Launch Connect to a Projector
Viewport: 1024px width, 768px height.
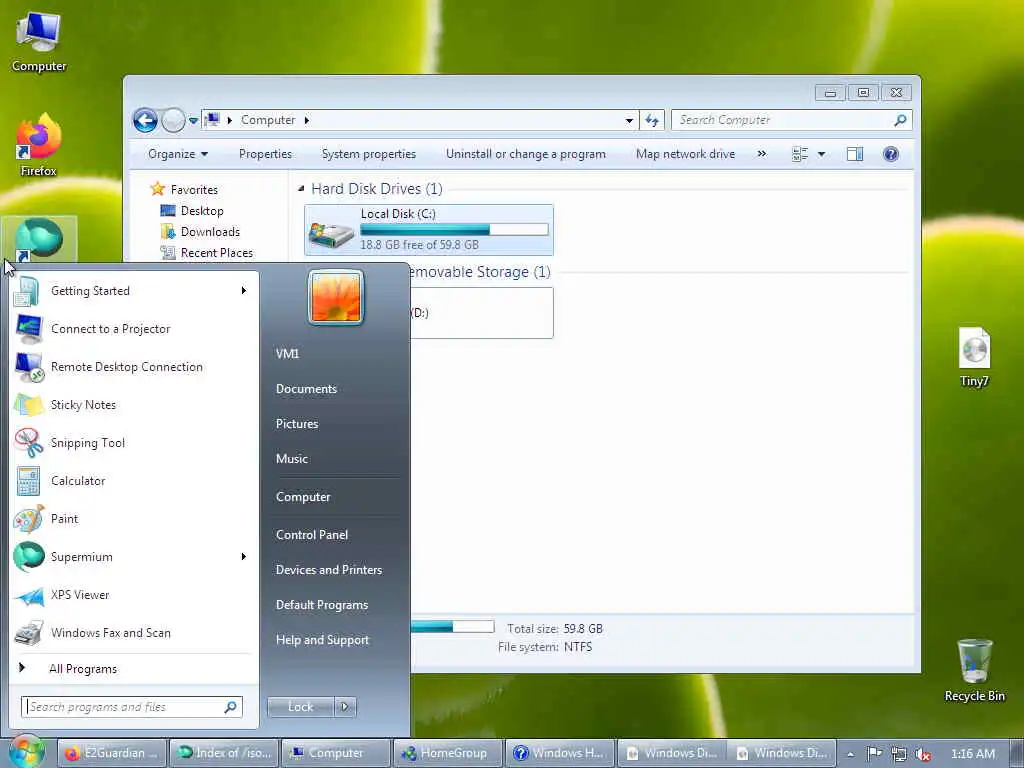[134, 328]
